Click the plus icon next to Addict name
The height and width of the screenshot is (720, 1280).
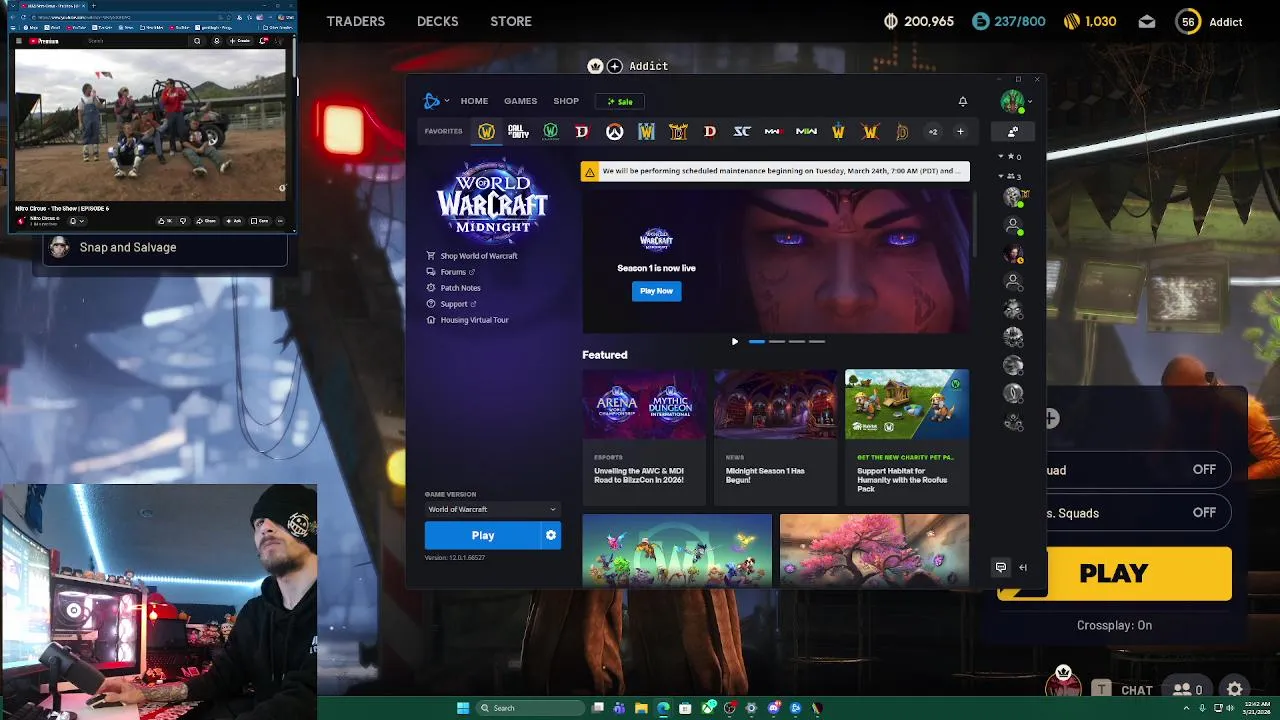click(615, 66)
